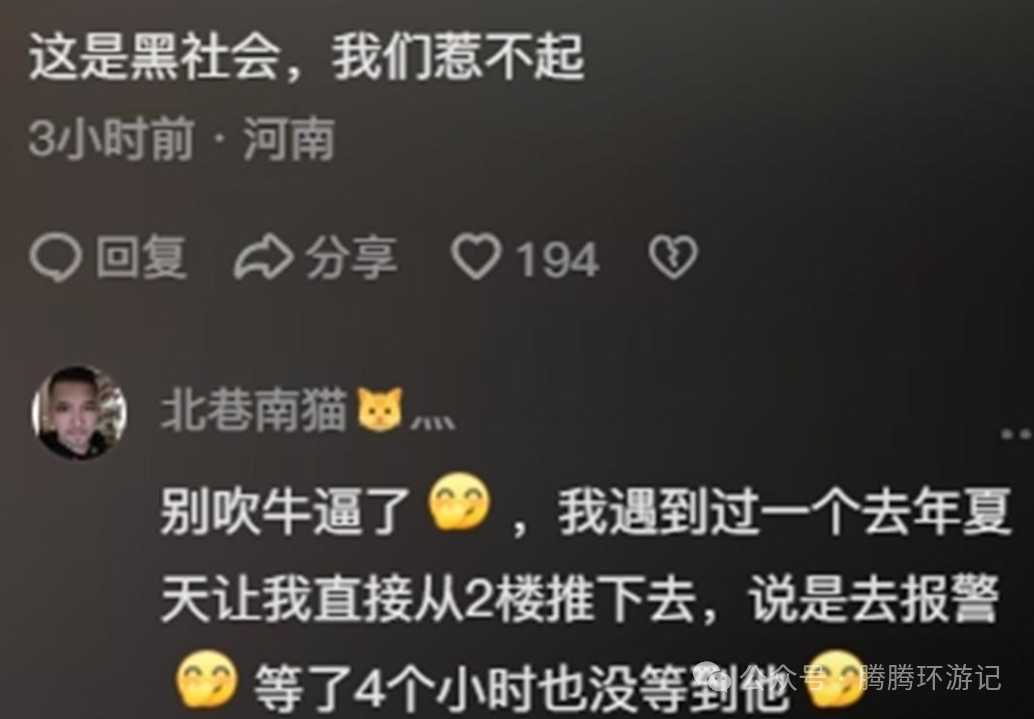Click the 回复 text label
This screenshot has height=719, width=1034.
coord(140,258)
